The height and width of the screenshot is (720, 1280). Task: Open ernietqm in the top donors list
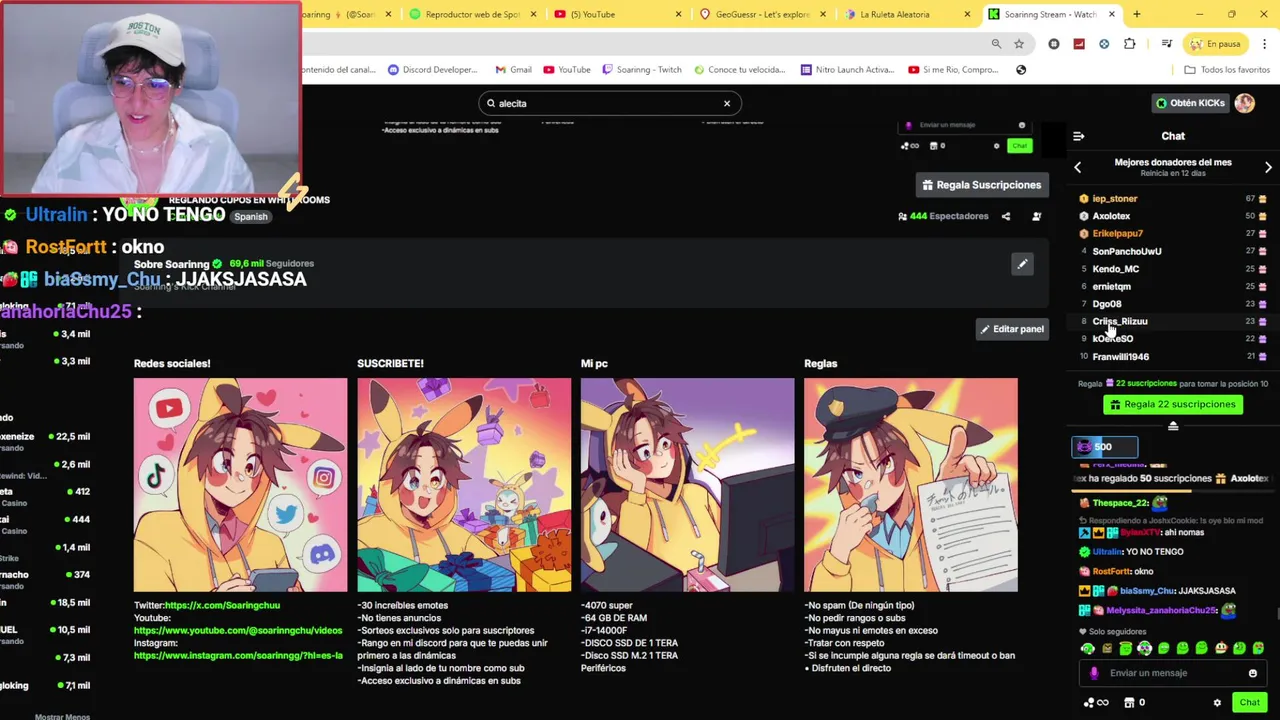[x=1111, y=286]
